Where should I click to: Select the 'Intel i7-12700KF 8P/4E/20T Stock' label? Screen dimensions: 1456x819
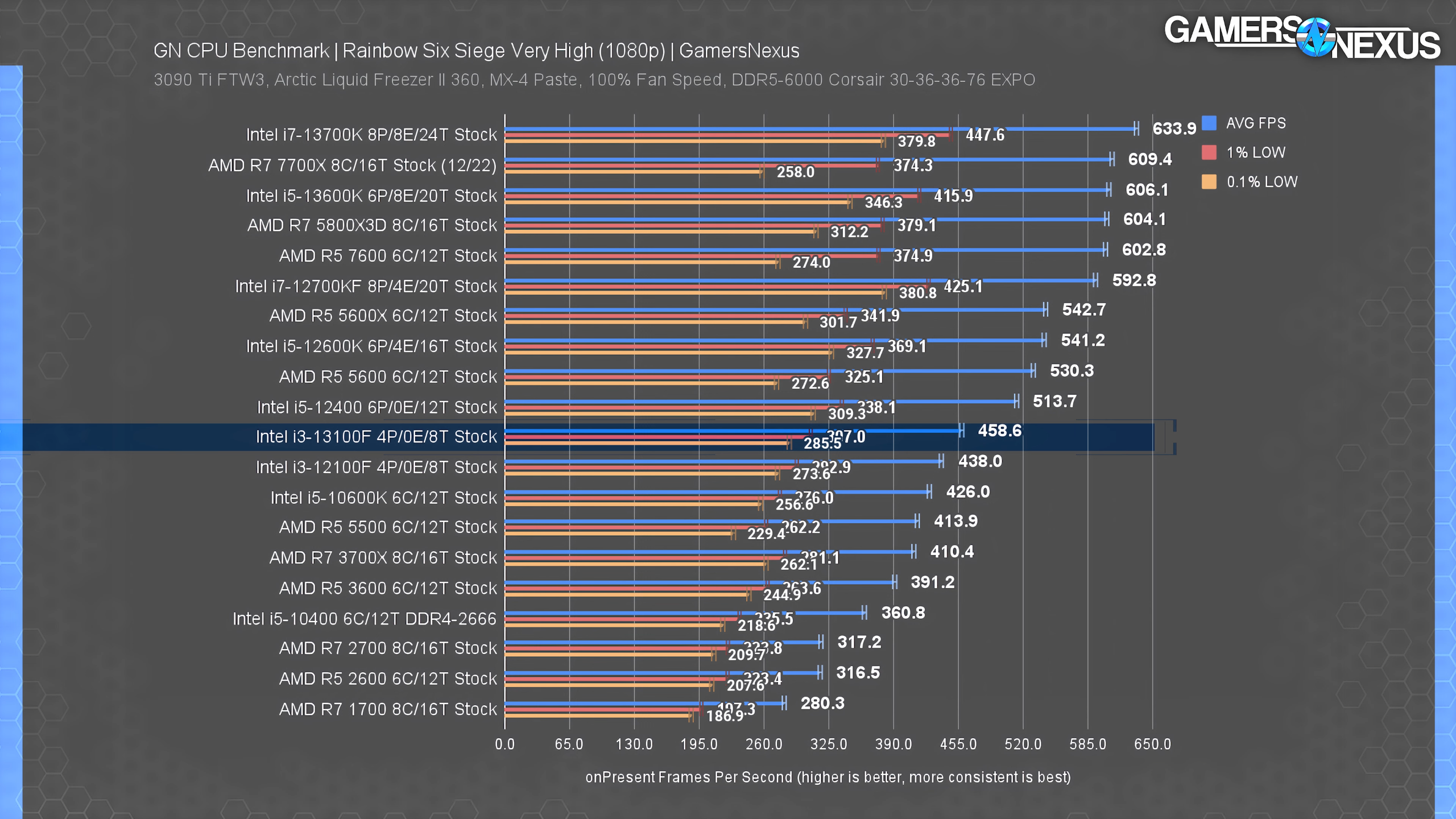(x=366, y=286)
